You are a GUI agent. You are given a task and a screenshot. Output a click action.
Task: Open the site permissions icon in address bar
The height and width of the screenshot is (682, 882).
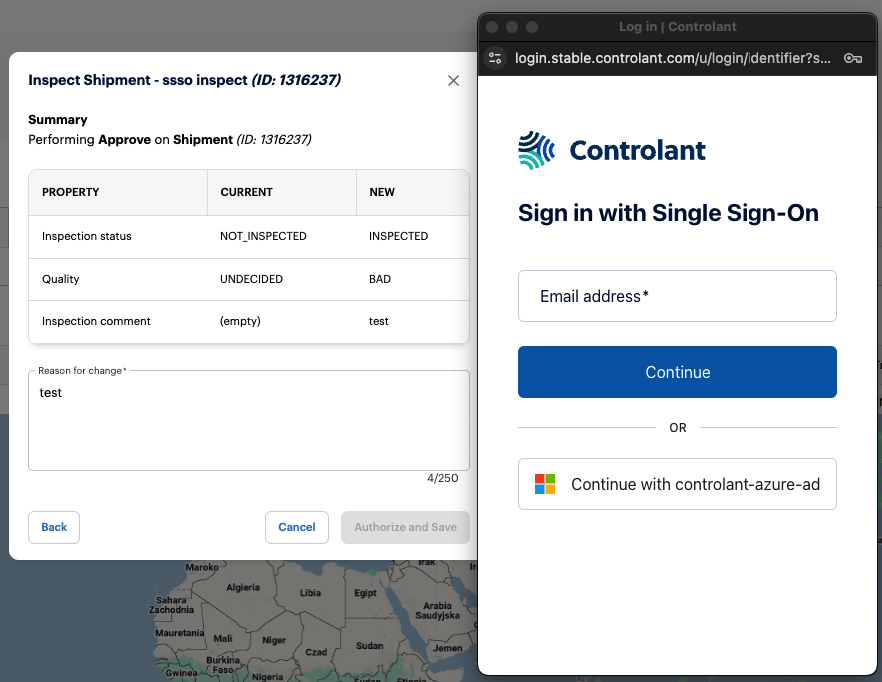coord(495,58)
